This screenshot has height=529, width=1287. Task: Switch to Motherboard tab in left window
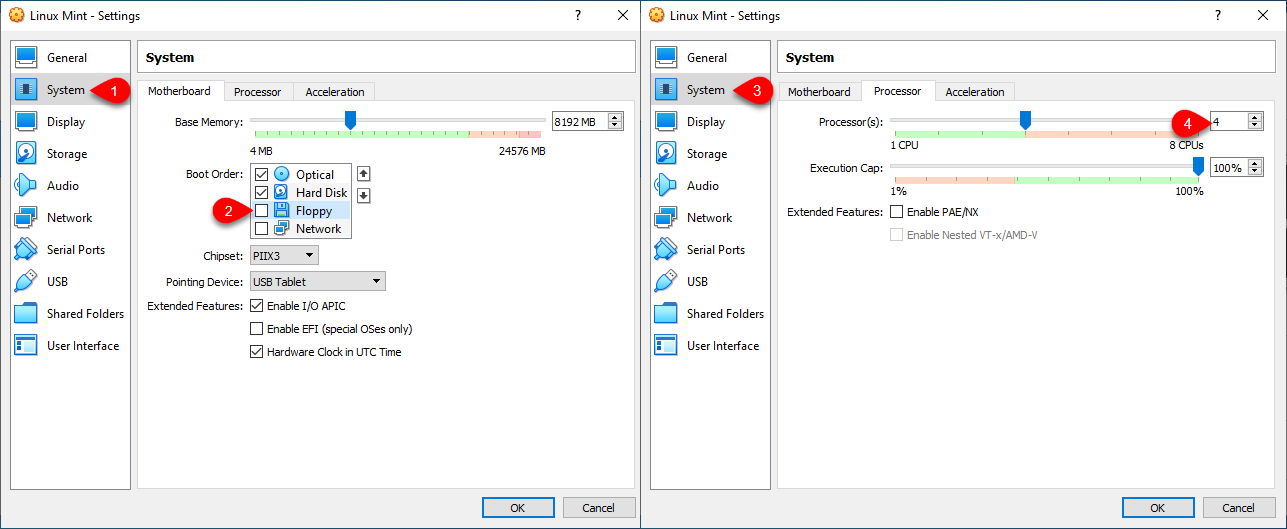[x=180, y=91]
